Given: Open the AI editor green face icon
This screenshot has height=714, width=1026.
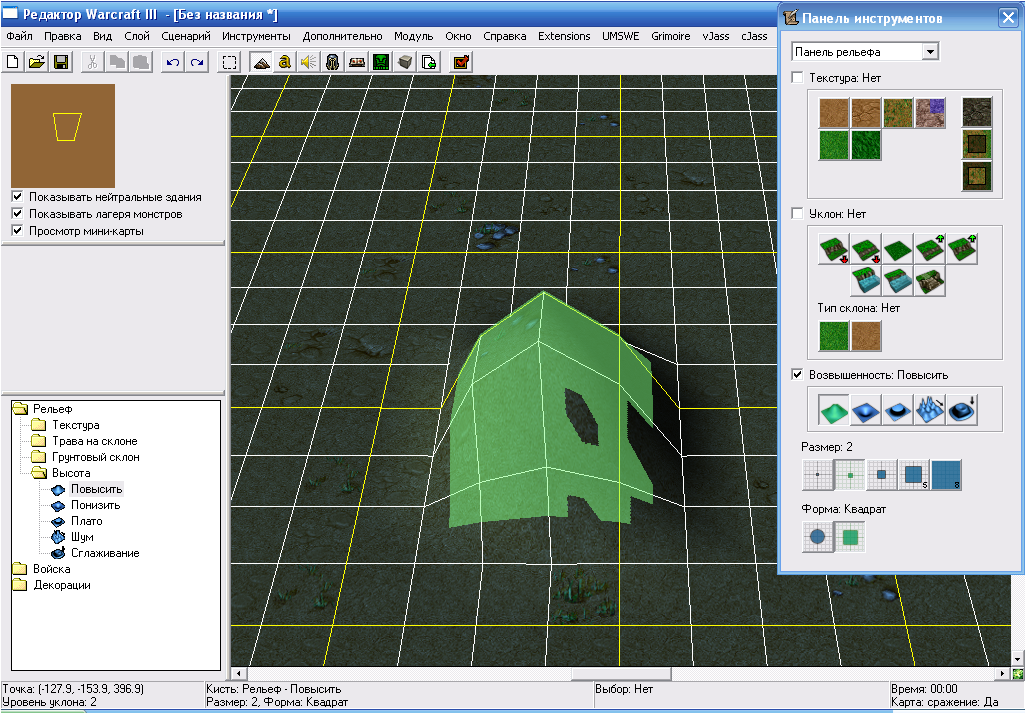Looking at the screenshot, I should pos(381,62).
